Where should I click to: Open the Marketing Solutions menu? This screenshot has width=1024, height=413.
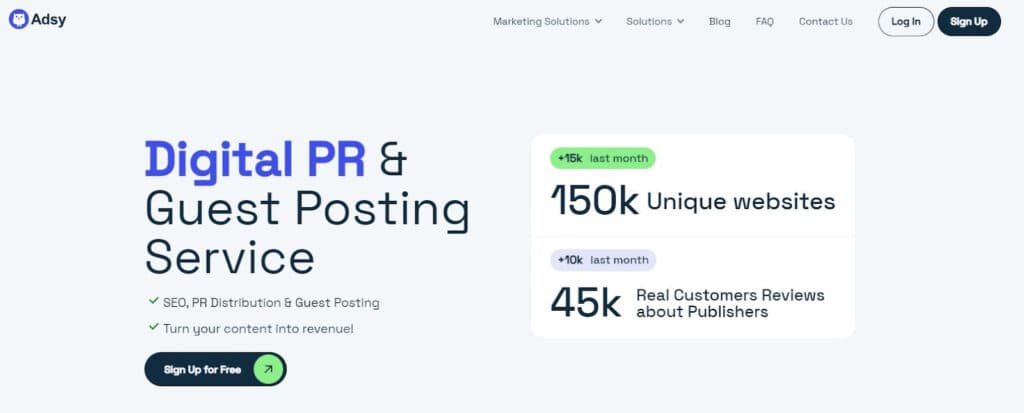[541, 21]
